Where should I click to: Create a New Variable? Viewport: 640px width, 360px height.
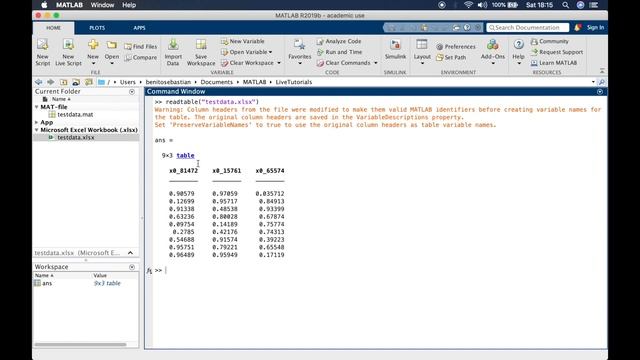tap(242, 41)
